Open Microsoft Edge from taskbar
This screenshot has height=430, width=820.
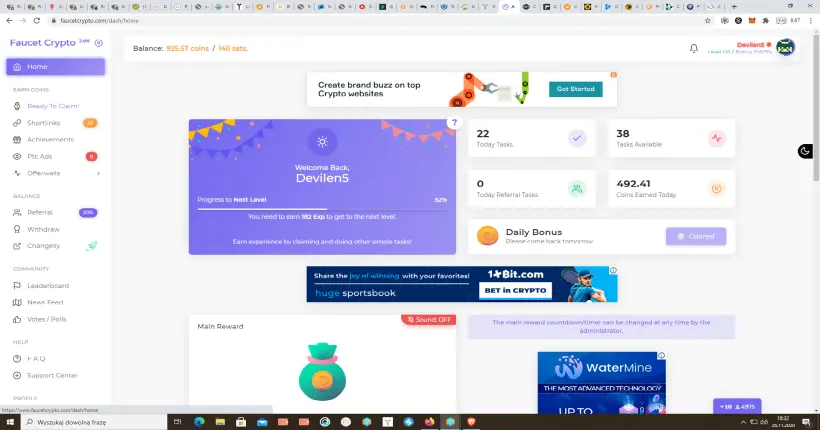pyautogui.click(x=199, y=422)
